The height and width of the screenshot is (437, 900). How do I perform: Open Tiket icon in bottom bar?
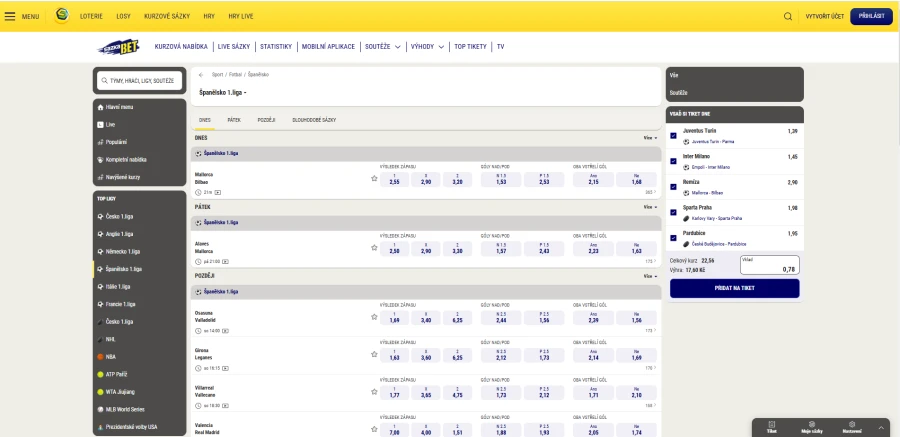pos(771,427)
